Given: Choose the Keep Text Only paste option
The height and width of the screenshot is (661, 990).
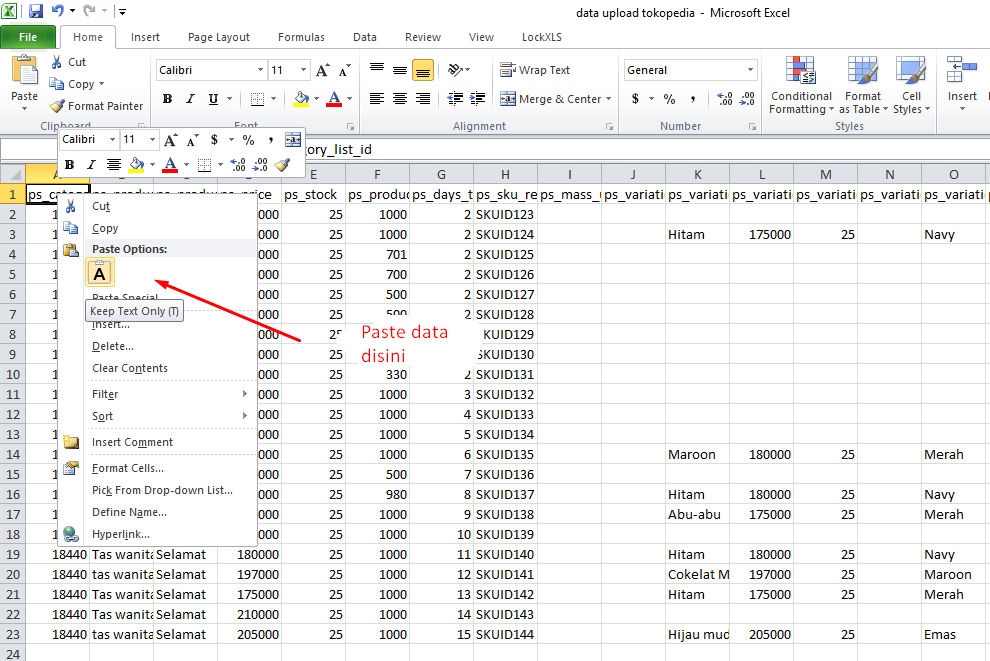Looking at the screenshot, I should pyautogui.click(x=100, y=272).
